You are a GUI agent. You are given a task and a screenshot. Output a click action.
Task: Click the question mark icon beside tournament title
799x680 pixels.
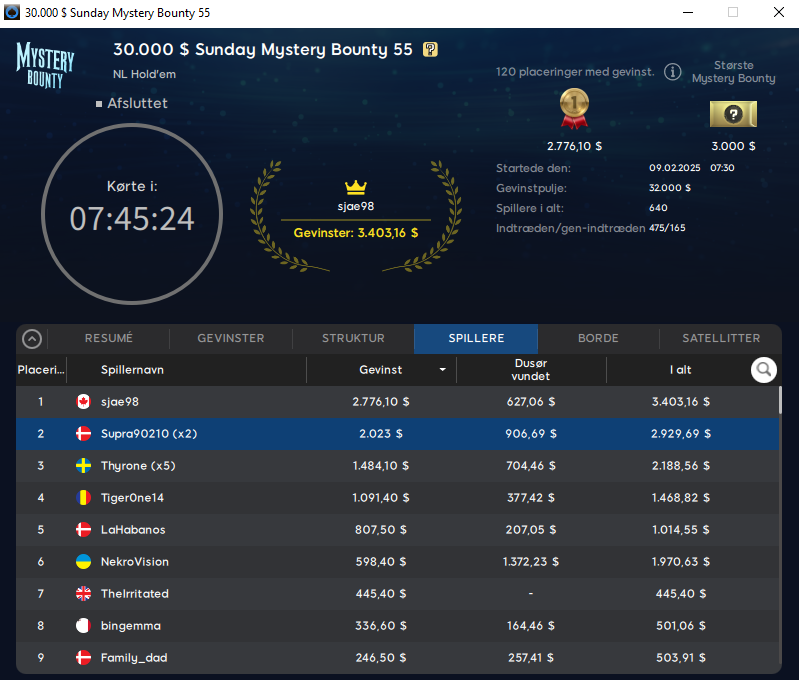[x=430, y=49]
